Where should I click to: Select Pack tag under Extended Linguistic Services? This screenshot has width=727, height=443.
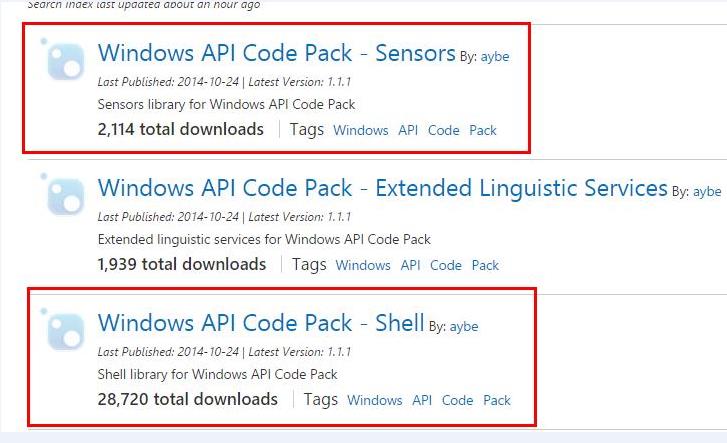click(485, 265)
